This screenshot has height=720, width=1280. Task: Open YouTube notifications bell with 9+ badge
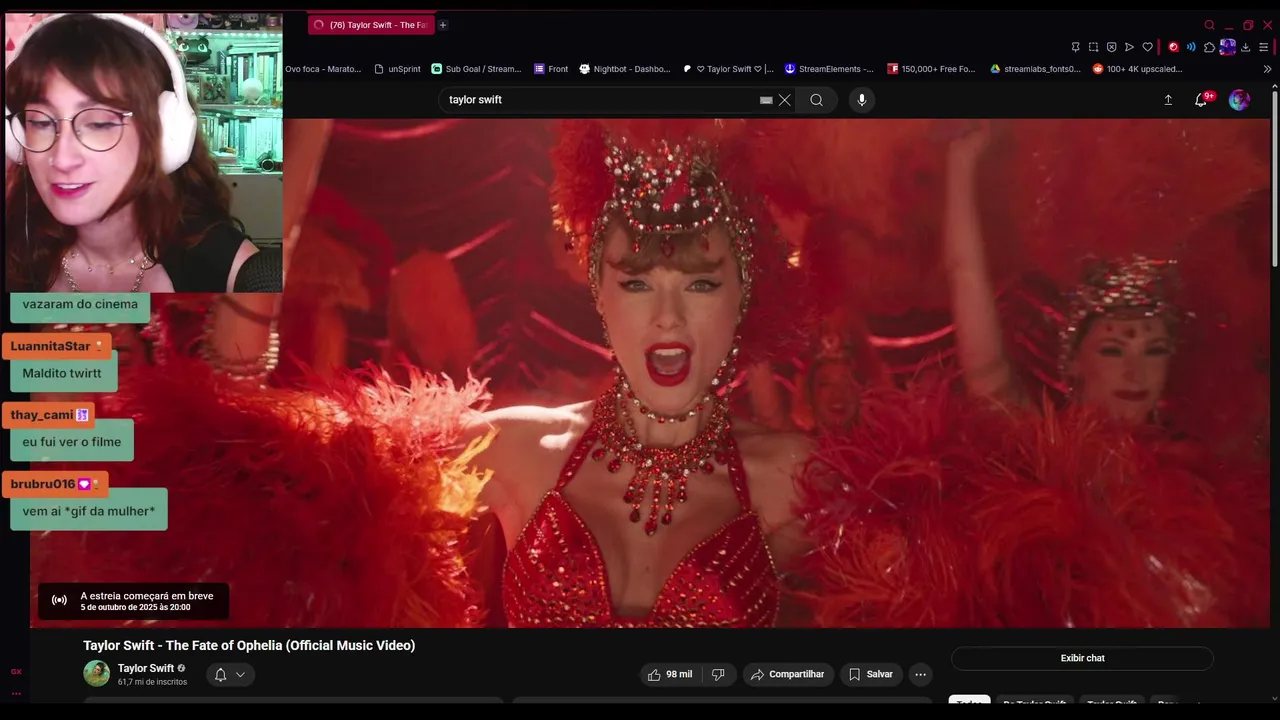point(1202,99)
